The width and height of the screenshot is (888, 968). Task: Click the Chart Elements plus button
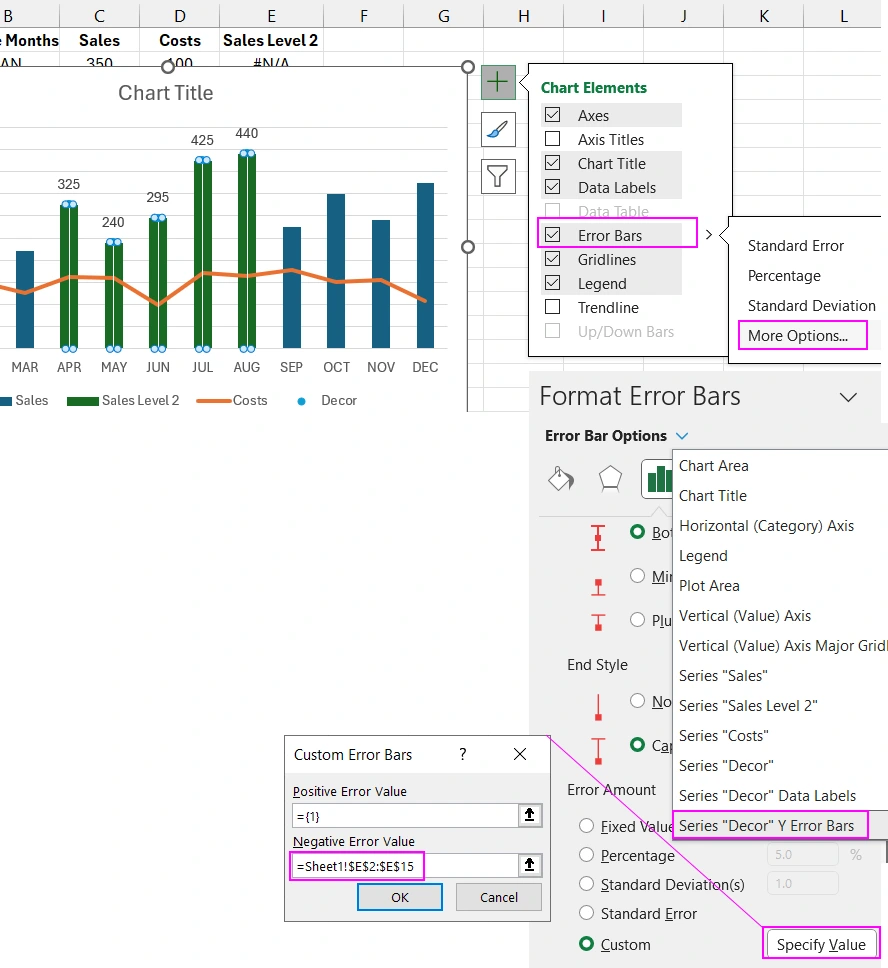coord(498,82)
